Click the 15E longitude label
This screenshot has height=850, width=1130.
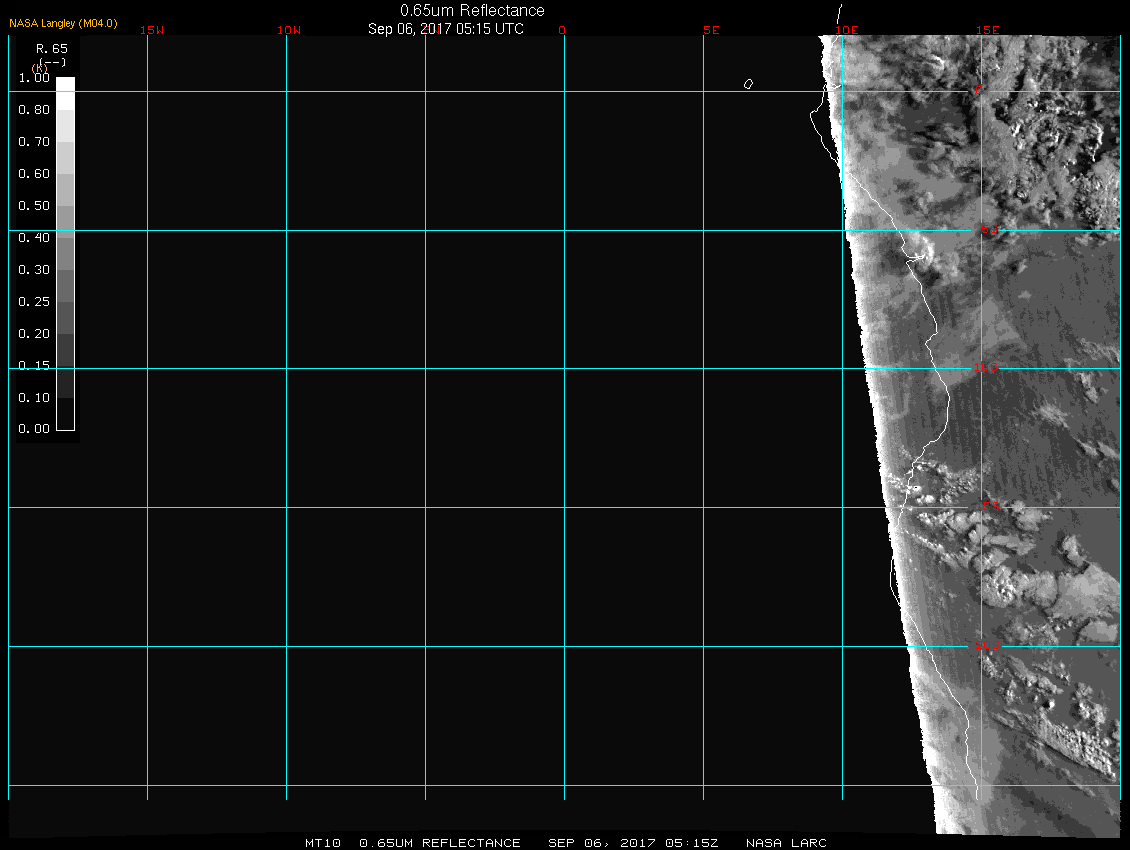988,30
